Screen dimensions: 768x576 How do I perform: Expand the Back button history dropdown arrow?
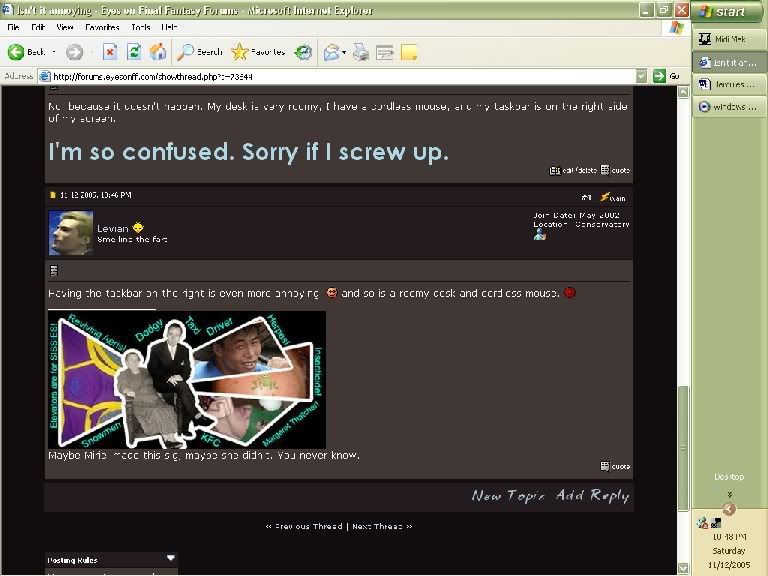tap(54, 52)
